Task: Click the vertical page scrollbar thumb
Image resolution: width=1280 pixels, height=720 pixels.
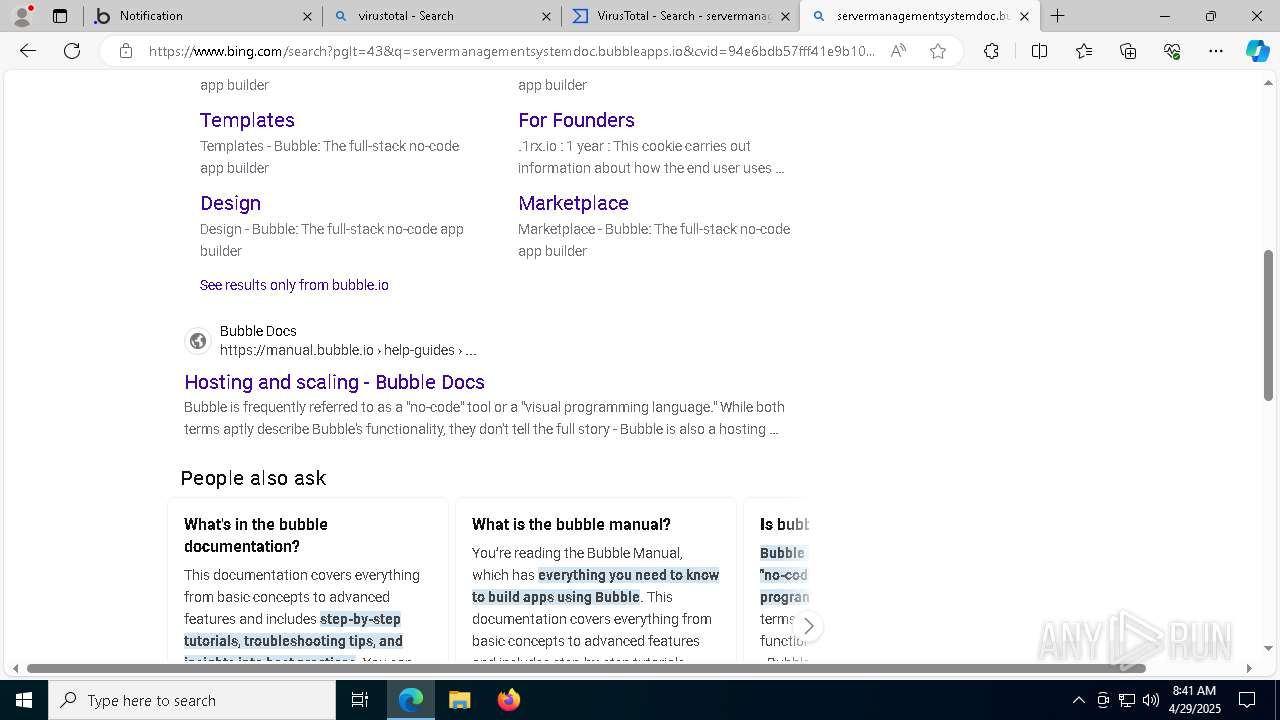Action: [1268, 325]
